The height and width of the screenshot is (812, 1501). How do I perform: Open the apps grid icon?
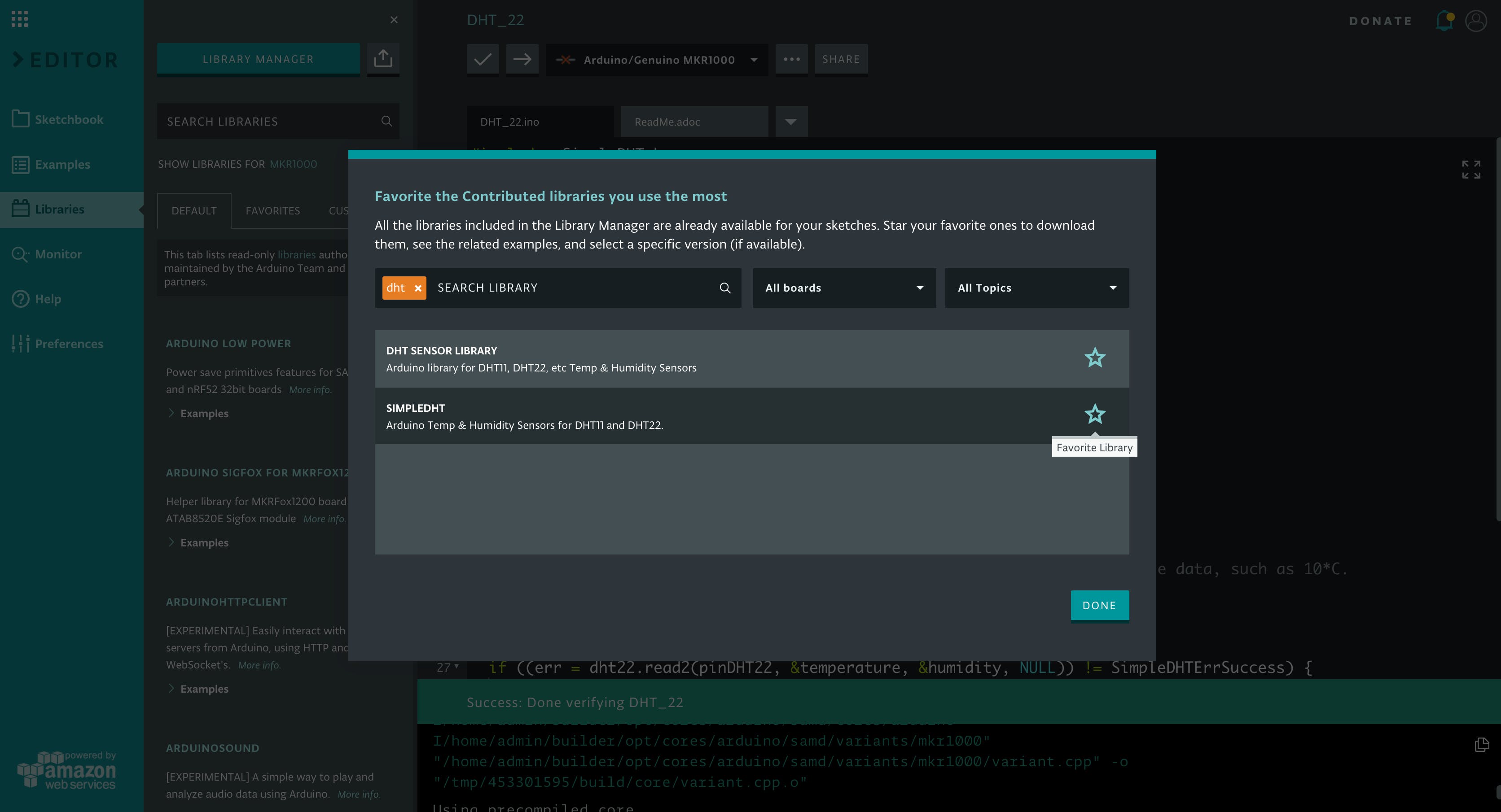tap(20, 19)
